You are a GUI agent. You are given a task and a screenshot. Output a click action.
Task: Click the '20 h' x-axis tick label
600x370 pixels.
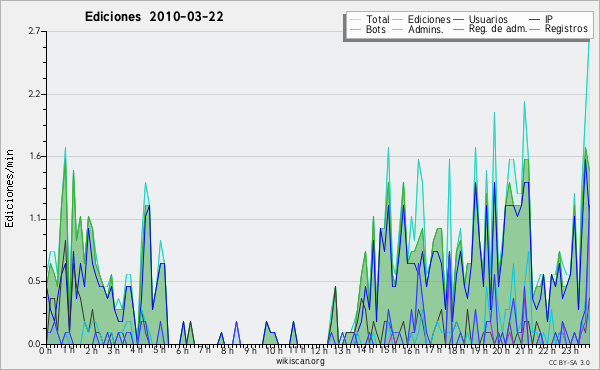501,350
